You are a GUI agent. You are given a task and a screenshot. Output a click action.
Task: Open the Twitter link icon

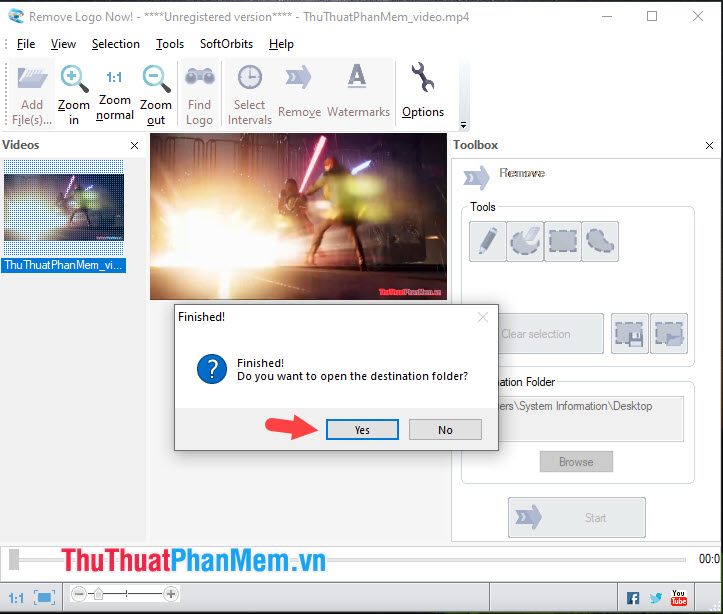tap(655, 598)
